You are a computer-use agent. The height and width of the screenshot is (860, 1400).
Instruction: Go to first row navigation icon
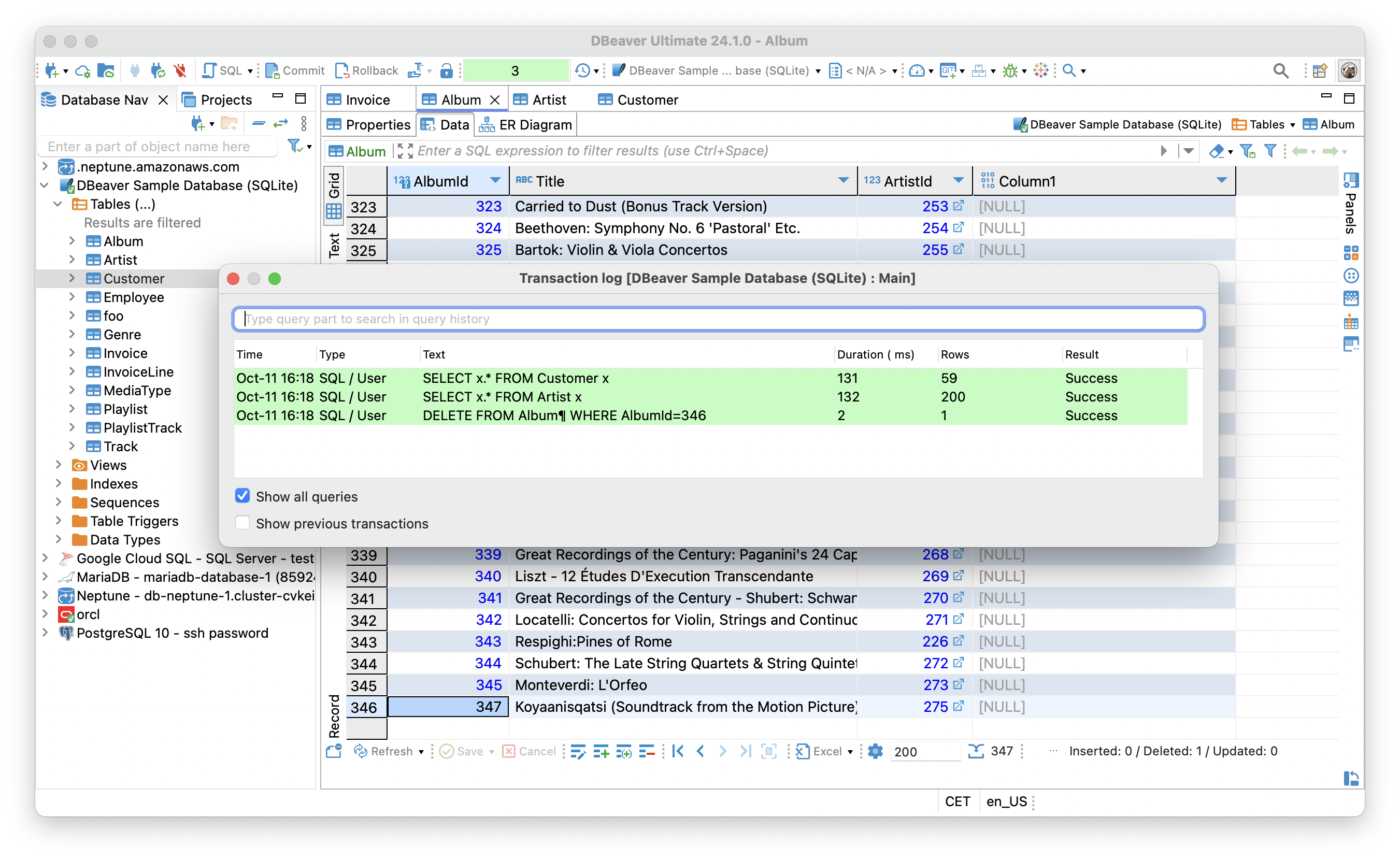(x=678, y=751)
